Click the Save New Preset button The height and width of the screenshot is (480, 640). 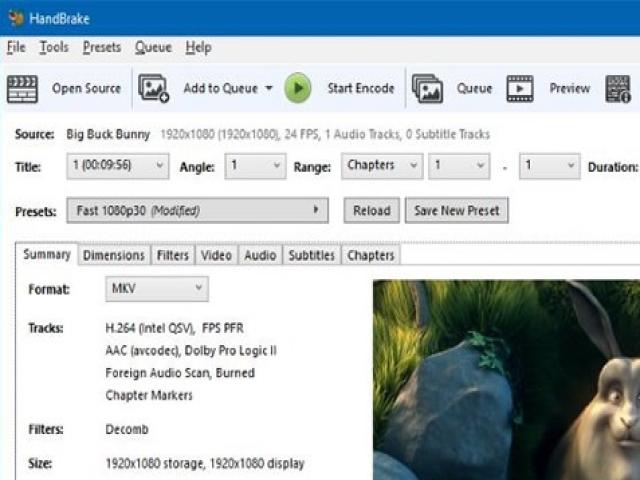pos(457,211)
